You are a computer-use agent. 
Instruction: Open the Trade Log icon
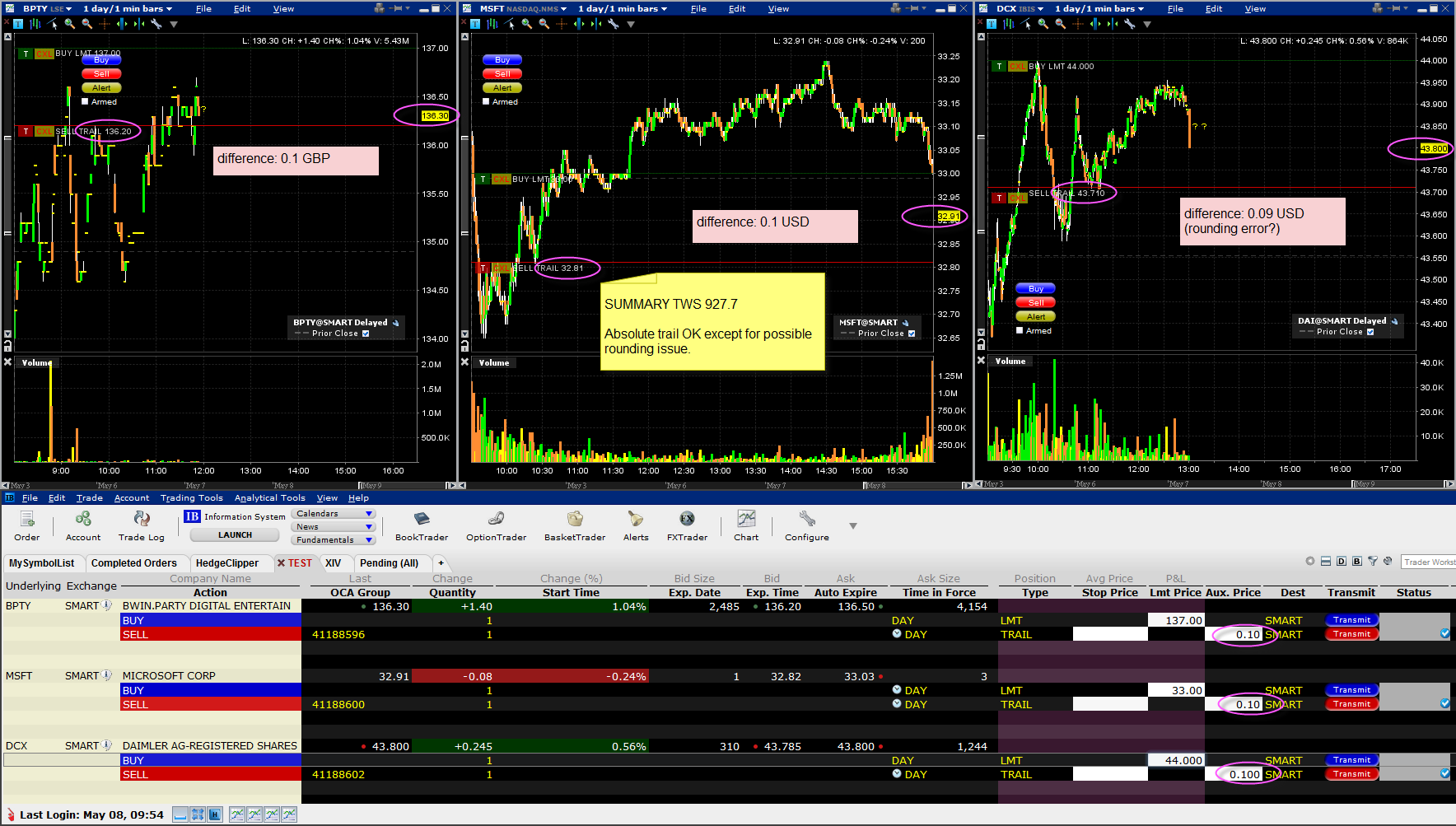[x=142, y=525]
